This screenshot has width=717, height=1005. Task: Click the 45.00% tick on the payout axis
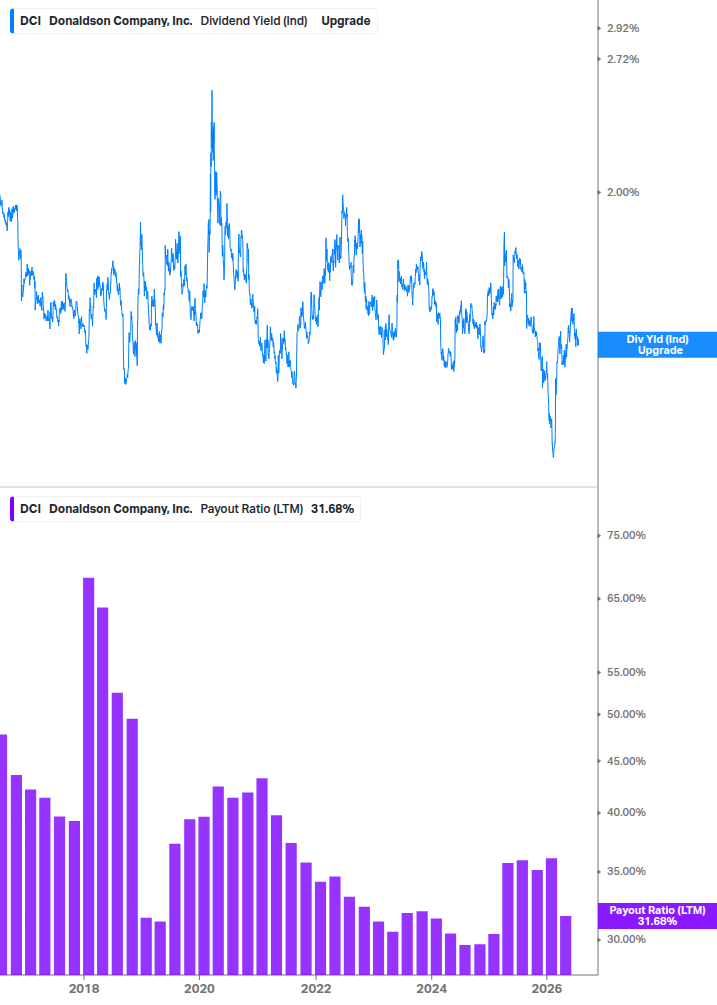626,761
